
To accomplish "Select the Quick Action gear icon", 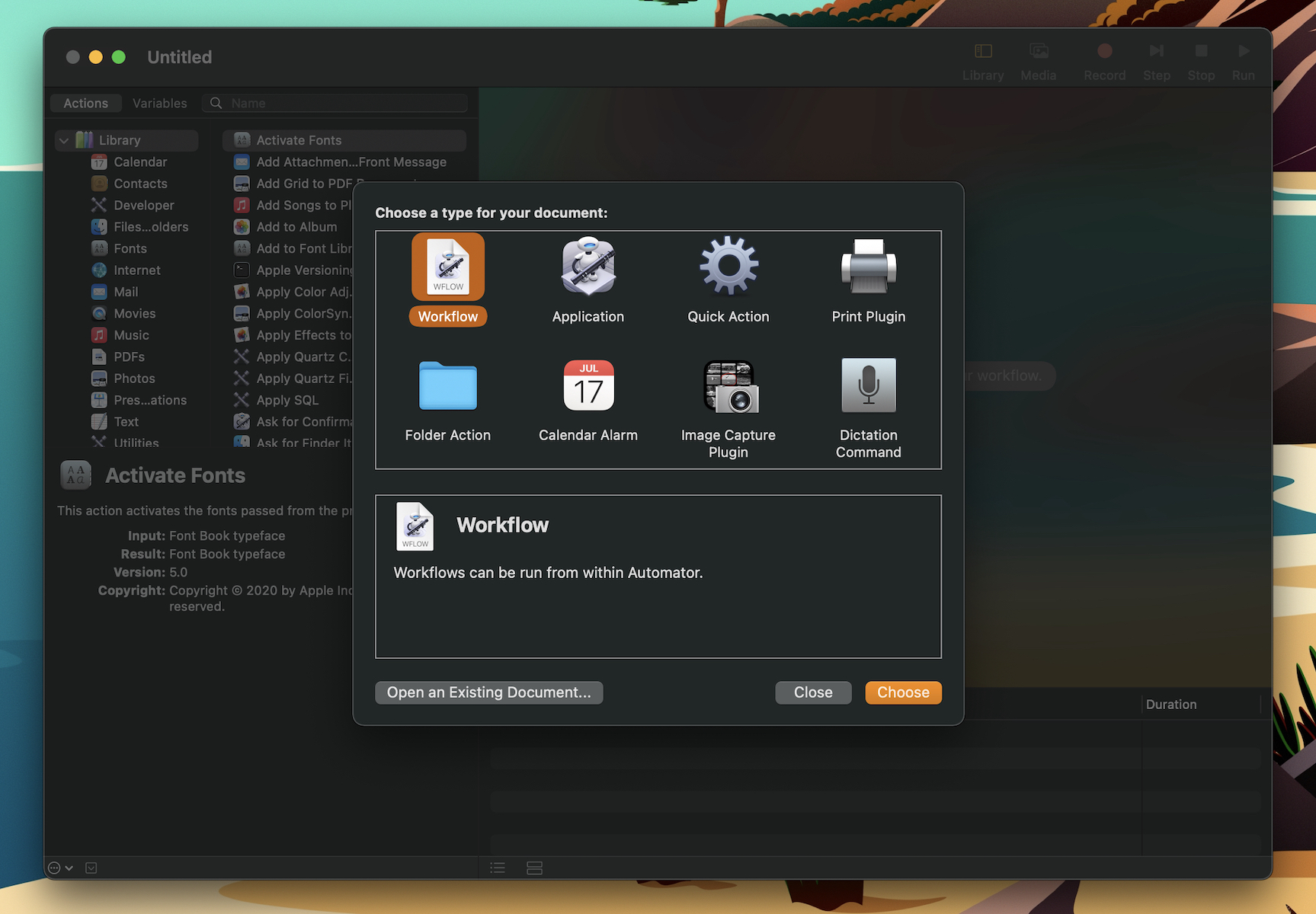I will (728, 267).
